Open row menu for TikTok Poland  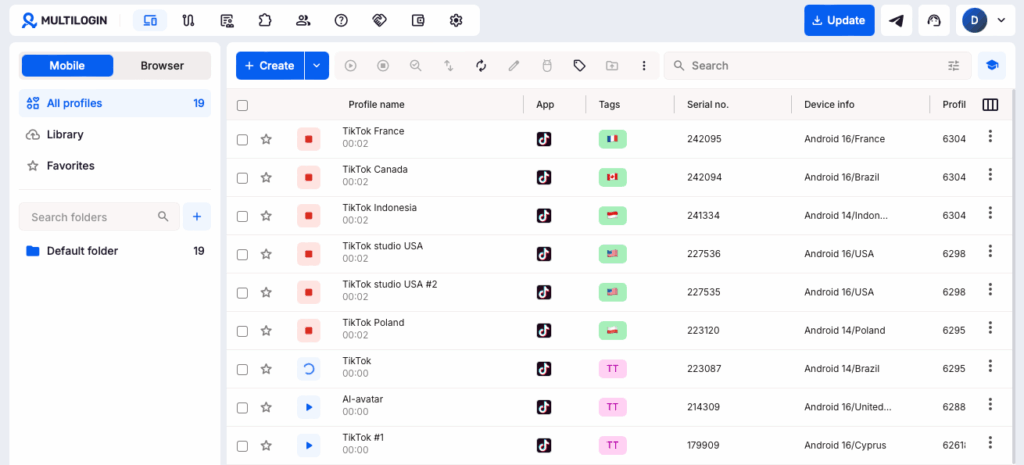pos(990,328)
